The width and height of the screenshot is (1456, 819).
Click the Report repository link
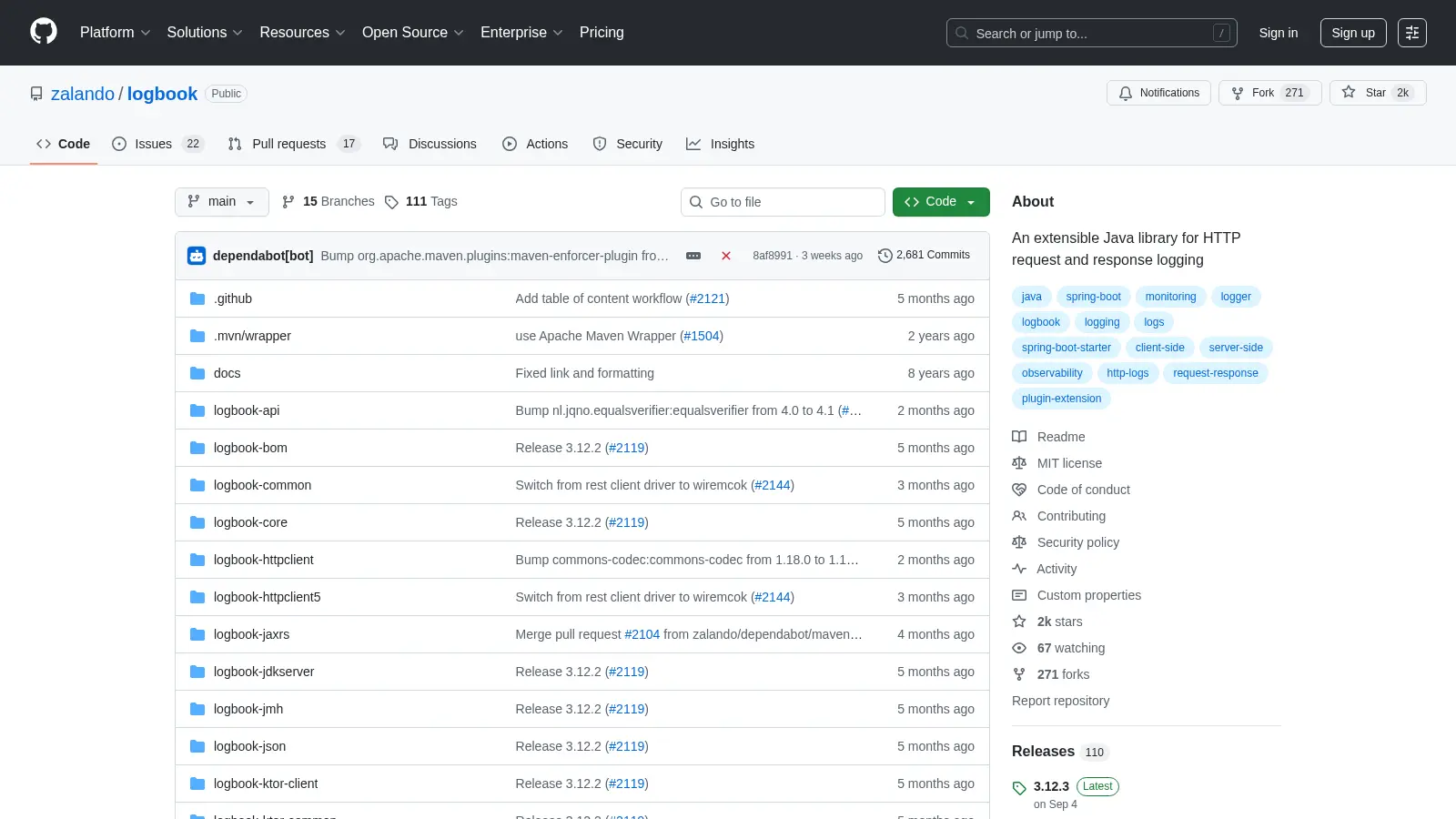(1060, 701)
